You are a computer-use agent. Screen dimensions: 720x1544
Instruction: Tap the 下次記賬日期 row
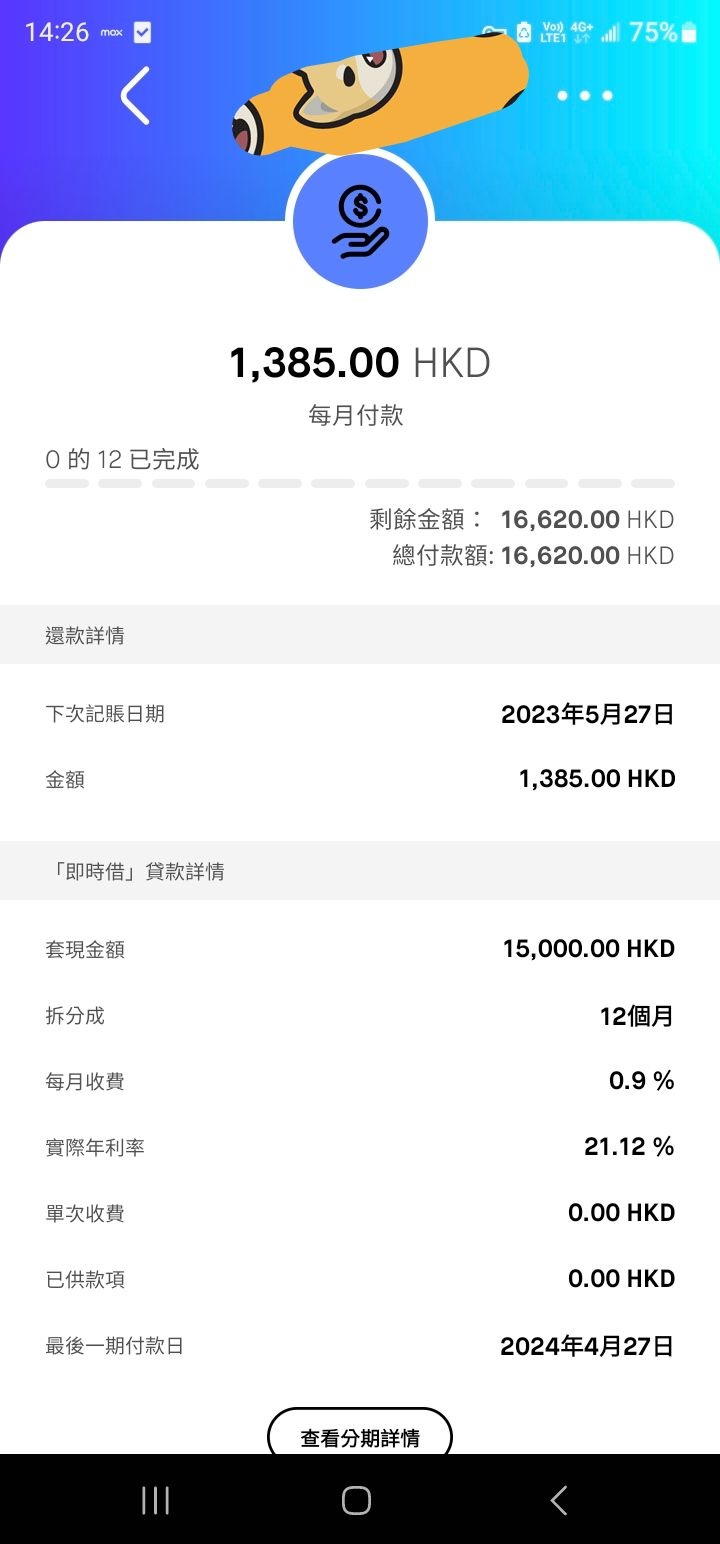coord(360,714)
